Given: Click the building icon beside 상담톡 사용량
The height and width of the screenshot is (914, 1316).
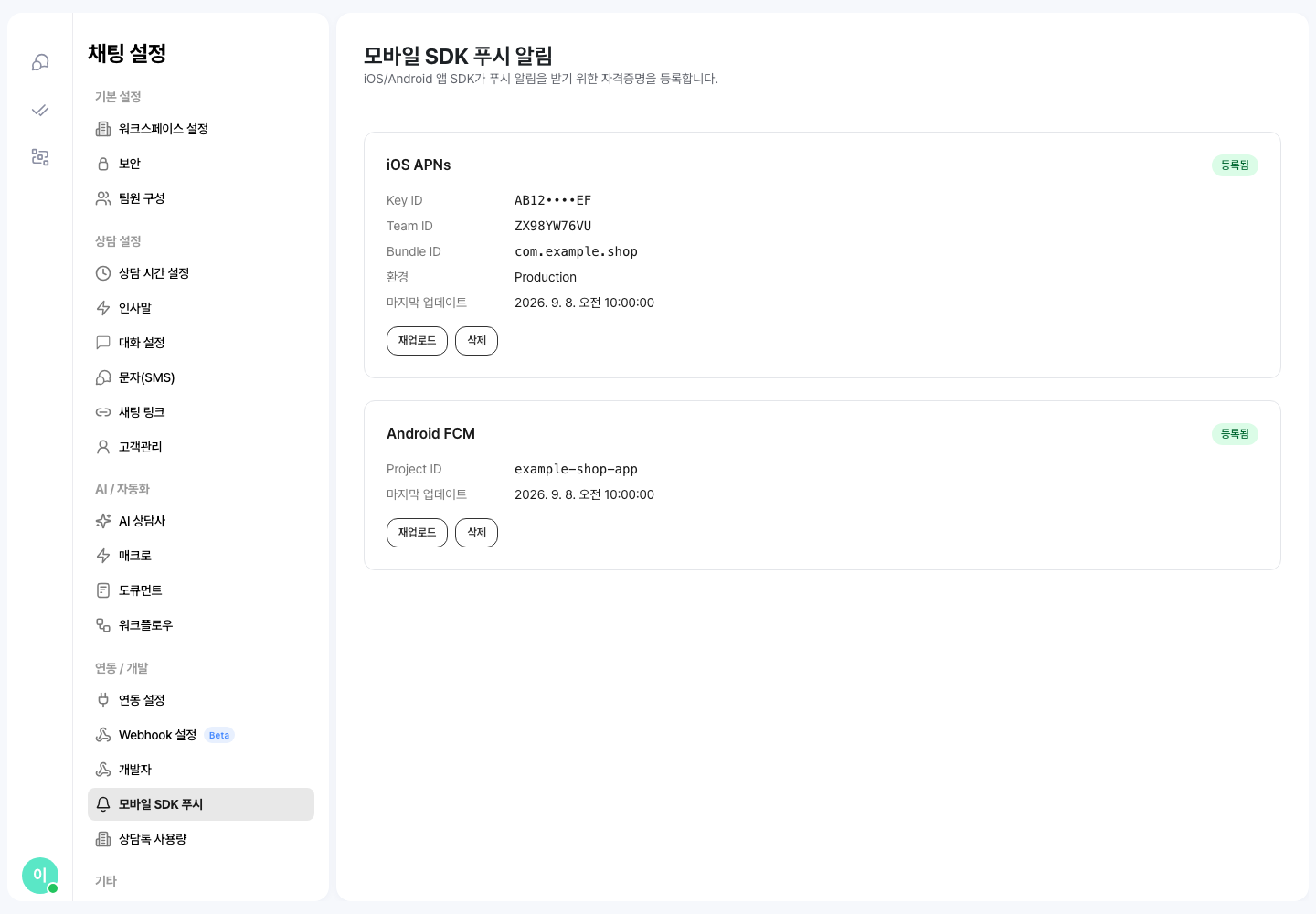Looking at the screenshot, I should point(103,839).
